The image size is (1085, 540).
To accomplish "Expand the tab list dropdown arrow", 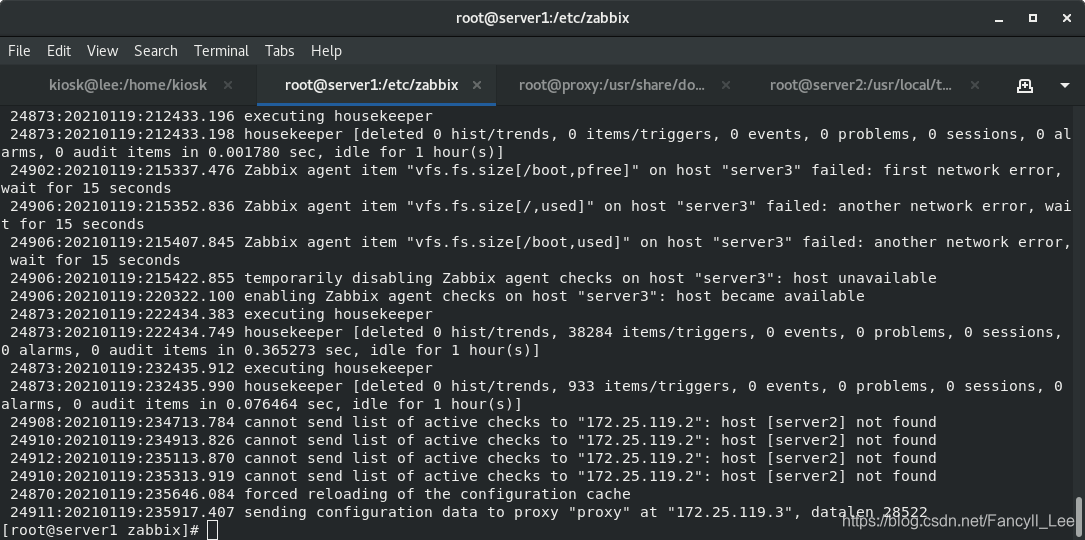I will (x=1065, y=86).
